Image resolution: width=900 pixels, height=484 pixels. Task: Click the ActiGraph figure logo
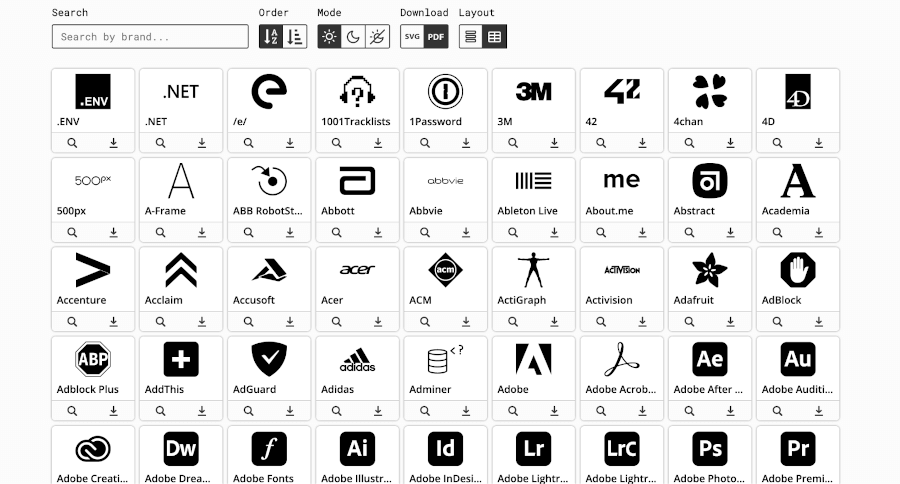click(534, 270)
